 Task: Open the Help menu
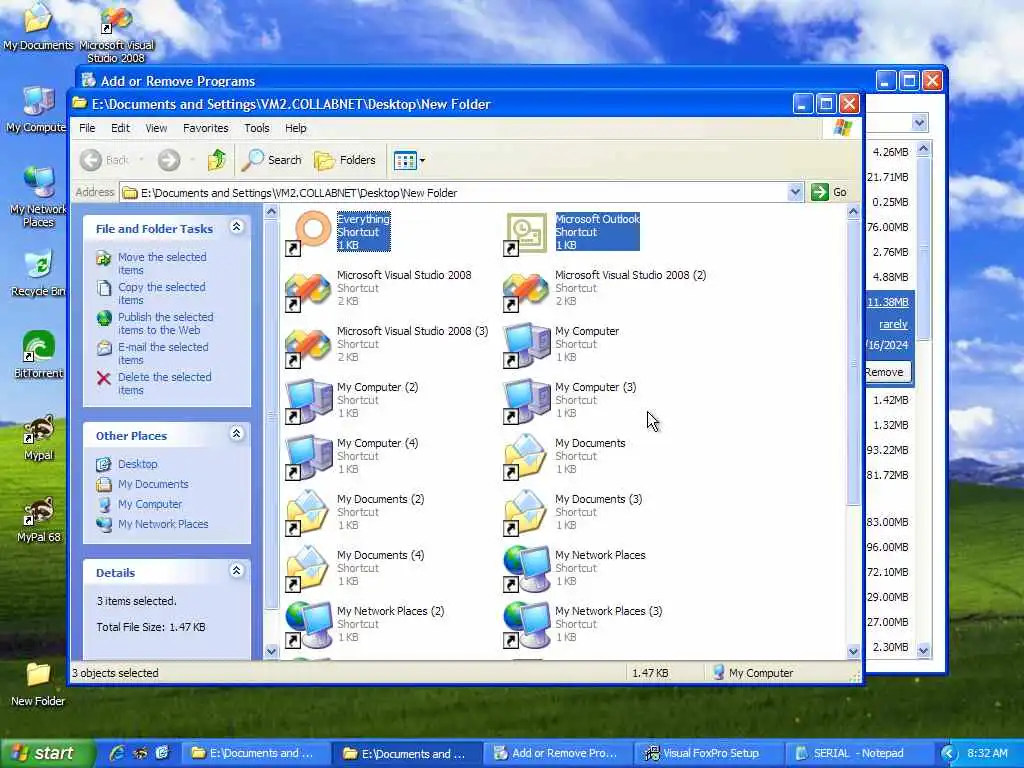pos(295,128)
